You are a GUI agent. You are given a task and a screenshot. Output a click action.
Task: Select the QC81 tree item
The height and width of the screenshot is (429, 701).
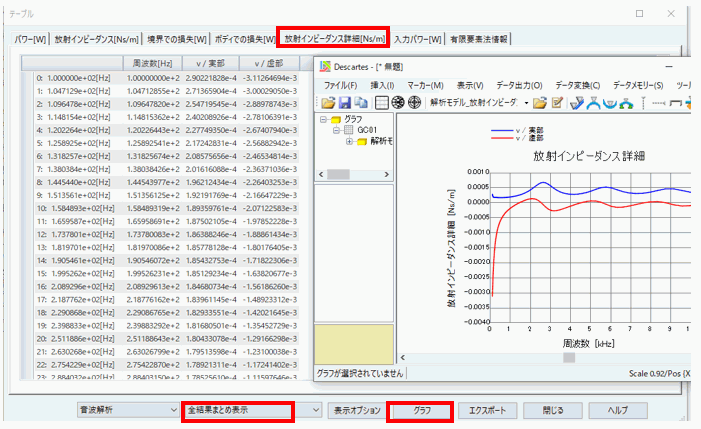point(363,130)
